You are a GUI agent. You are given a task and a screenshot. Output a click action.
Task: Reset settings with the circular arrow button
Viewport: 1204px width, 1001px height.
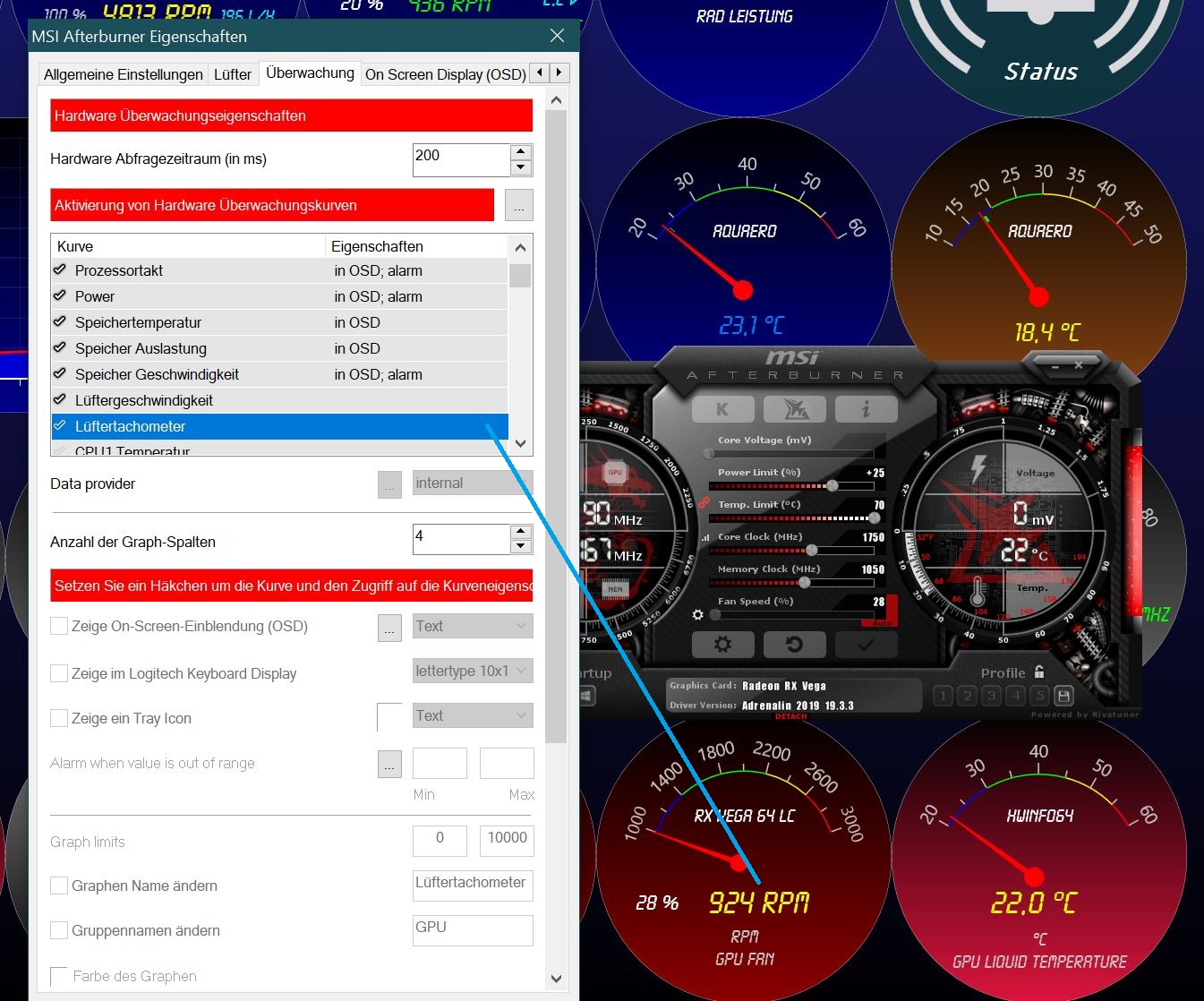tap(794, 644)
